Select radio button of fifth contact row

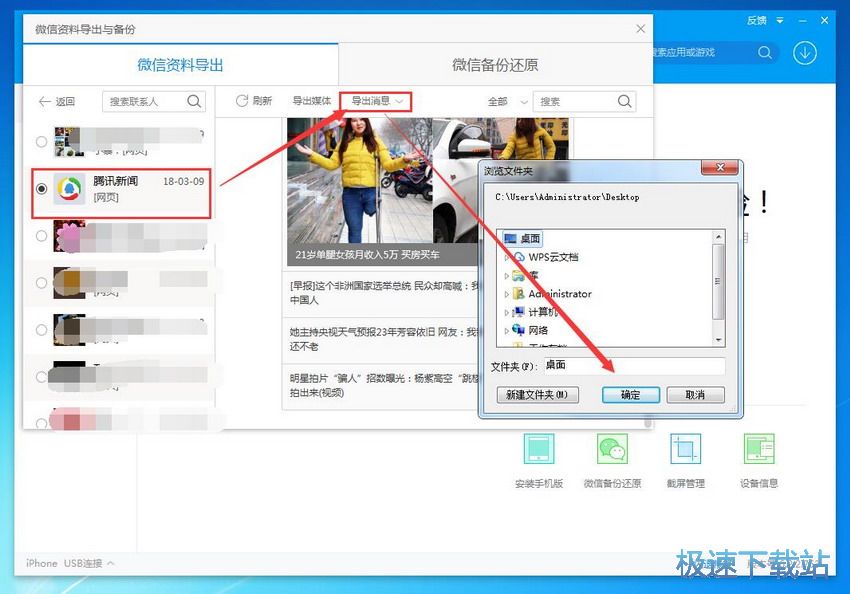41,330
